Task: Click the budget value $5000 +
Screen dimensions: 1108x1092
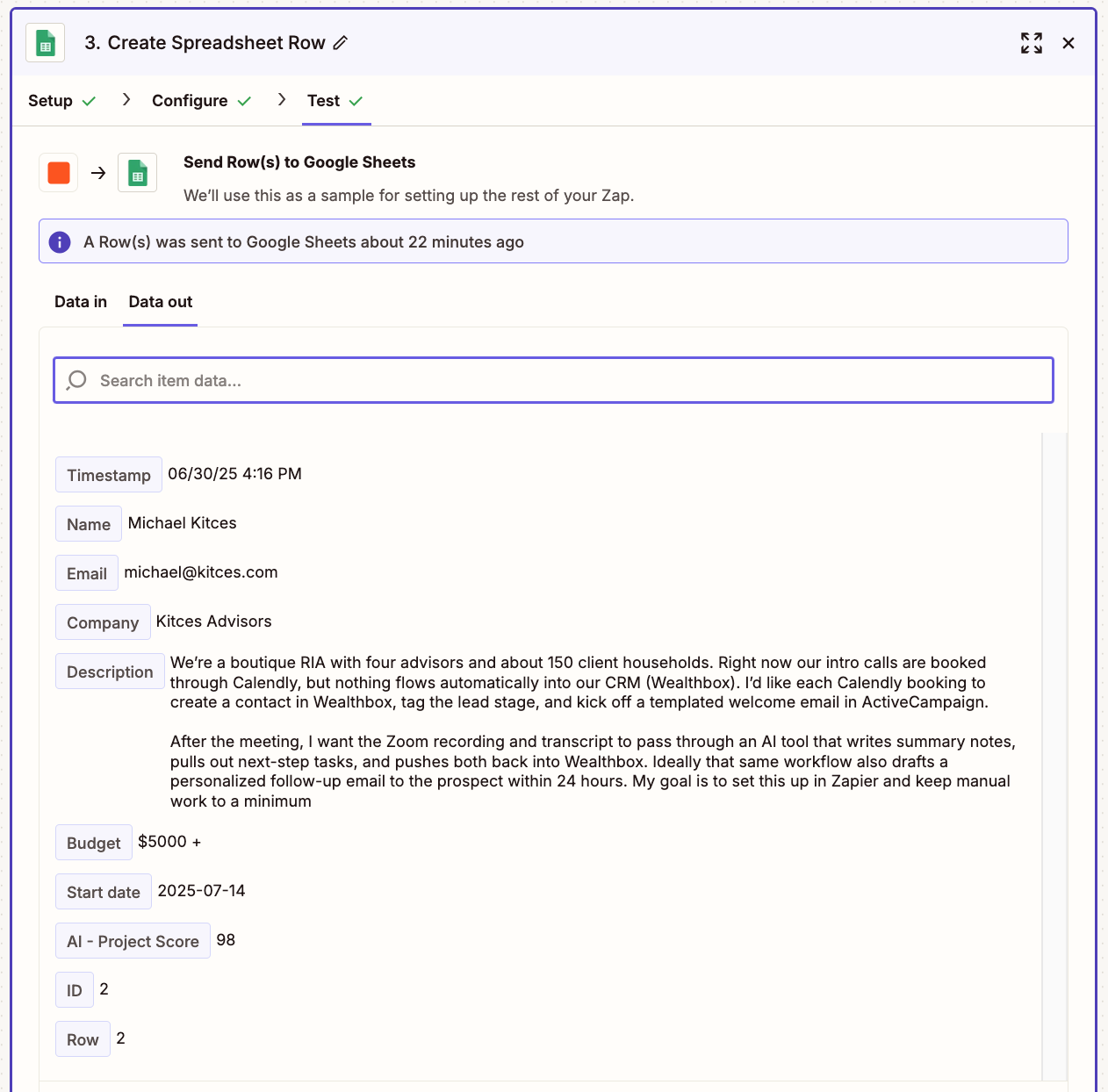Action: [x=169, y=842]
